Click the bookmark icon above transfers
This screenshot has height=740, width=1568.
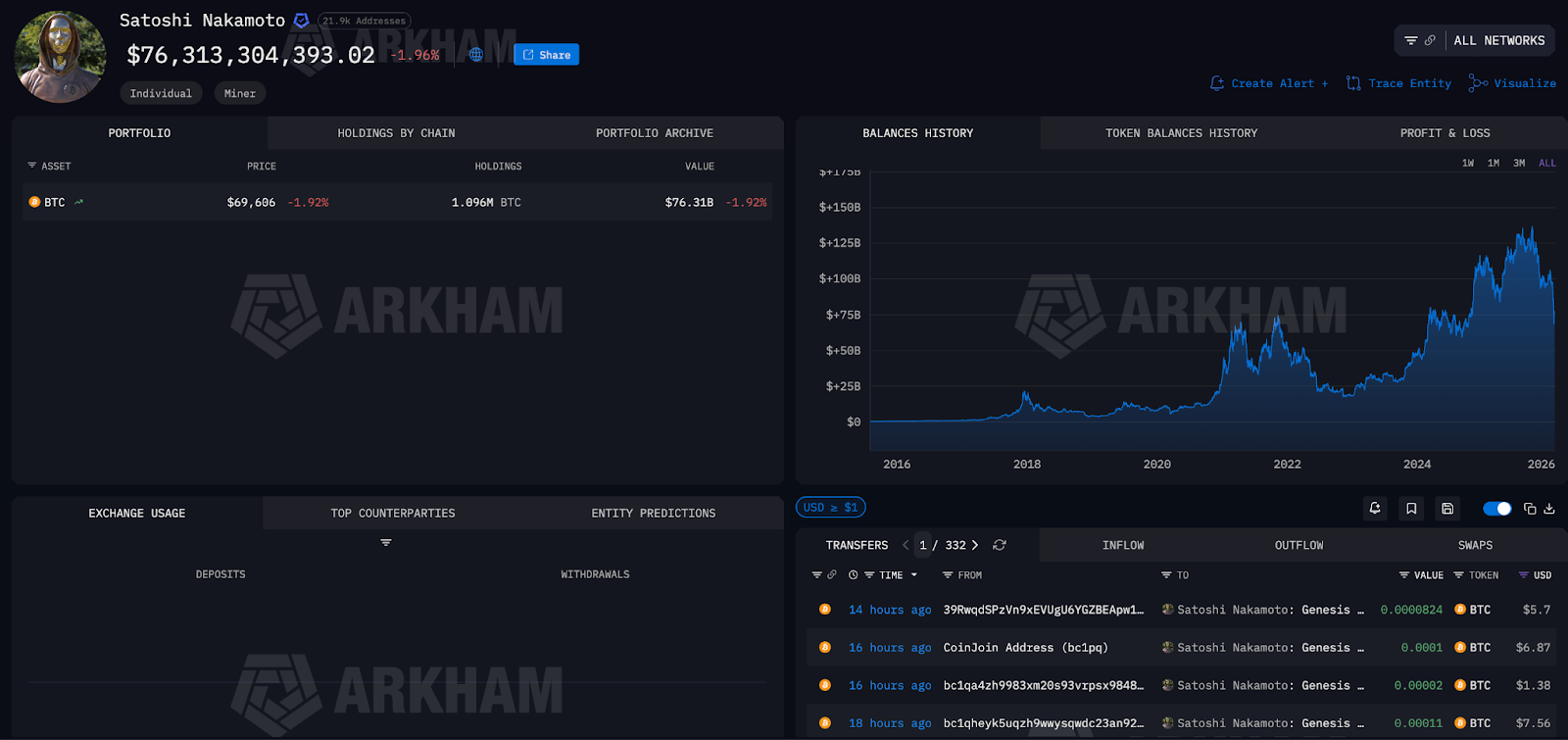click(x=1411, y=509)
